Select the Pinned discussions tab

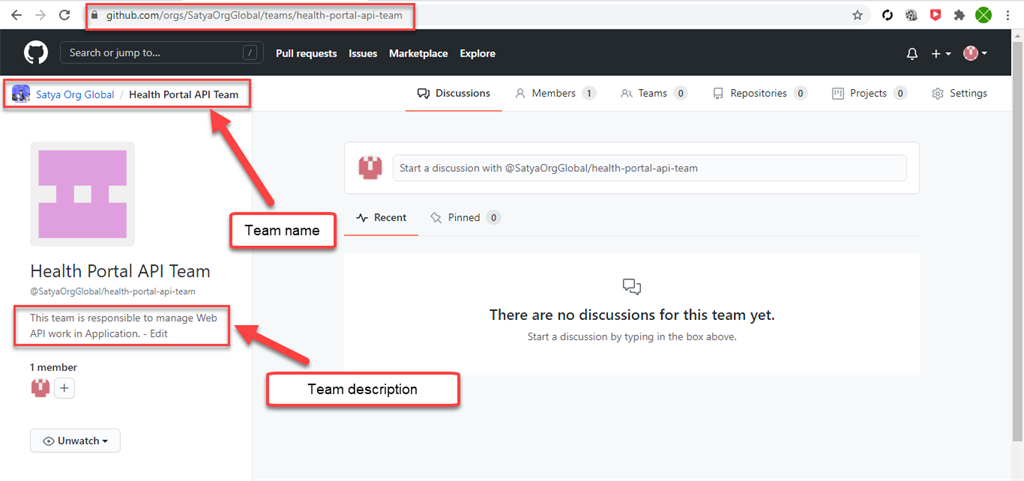tap(465, 218)
